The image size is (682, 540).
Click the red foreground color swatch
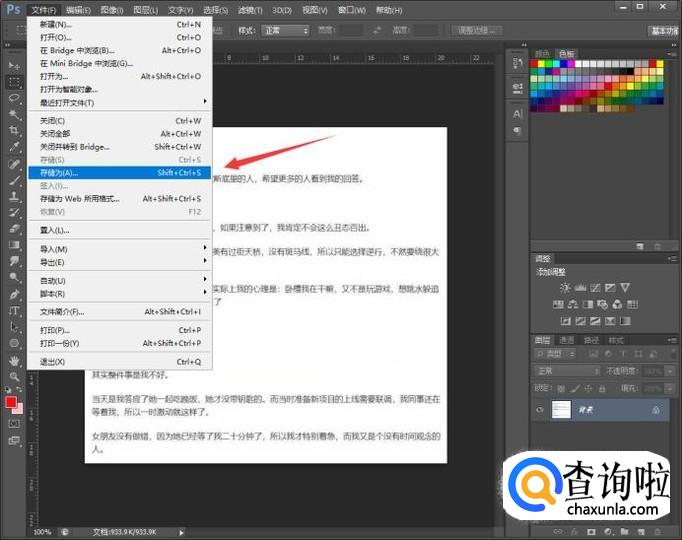(11, 402)
